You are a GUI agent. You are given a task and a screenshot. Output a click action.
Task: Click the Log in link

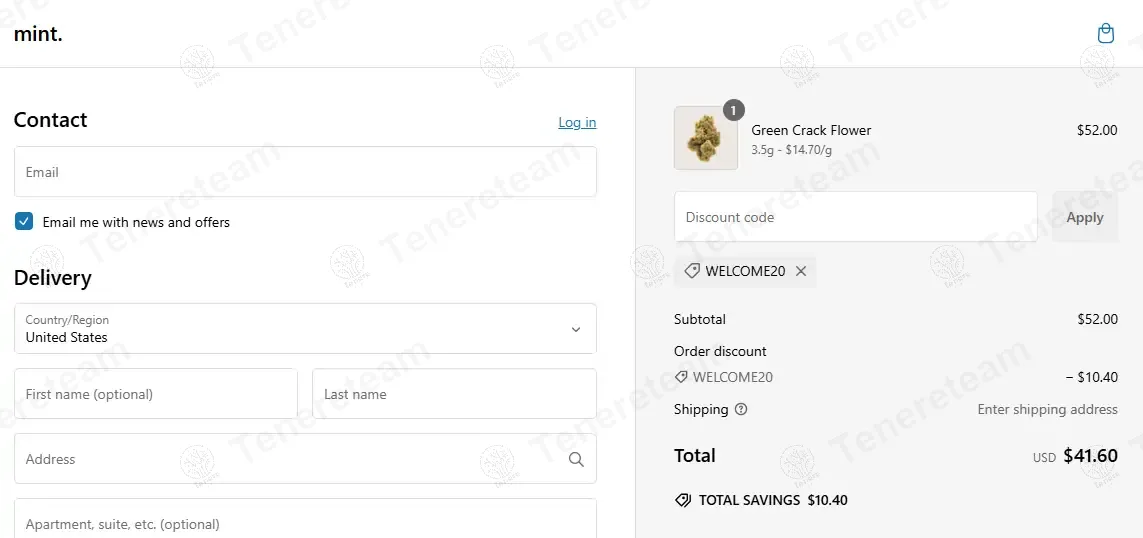tap(577, 122)
